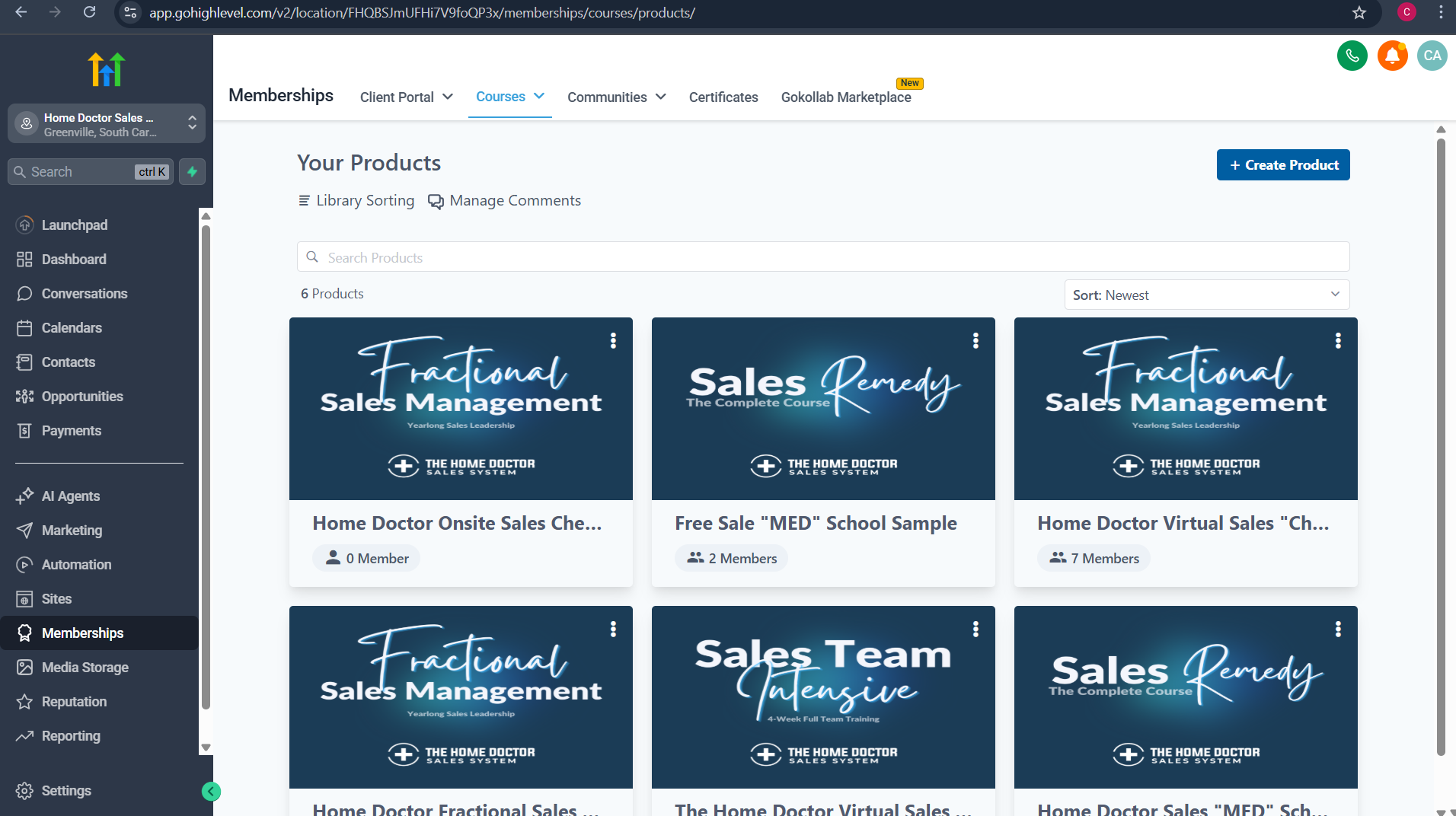Open the Sort: Newest dropdown

tap(1207, 295)
